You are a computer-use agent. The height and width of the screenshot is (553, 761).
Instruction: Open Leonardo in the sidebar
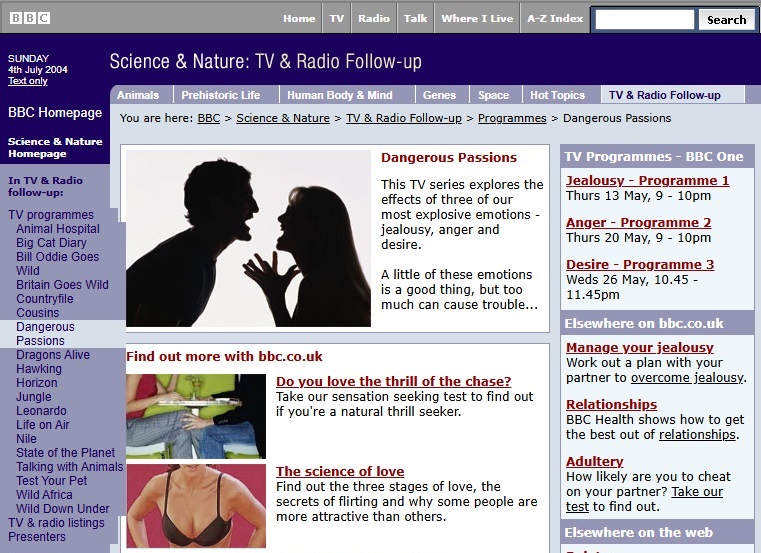tap(41, 411)
